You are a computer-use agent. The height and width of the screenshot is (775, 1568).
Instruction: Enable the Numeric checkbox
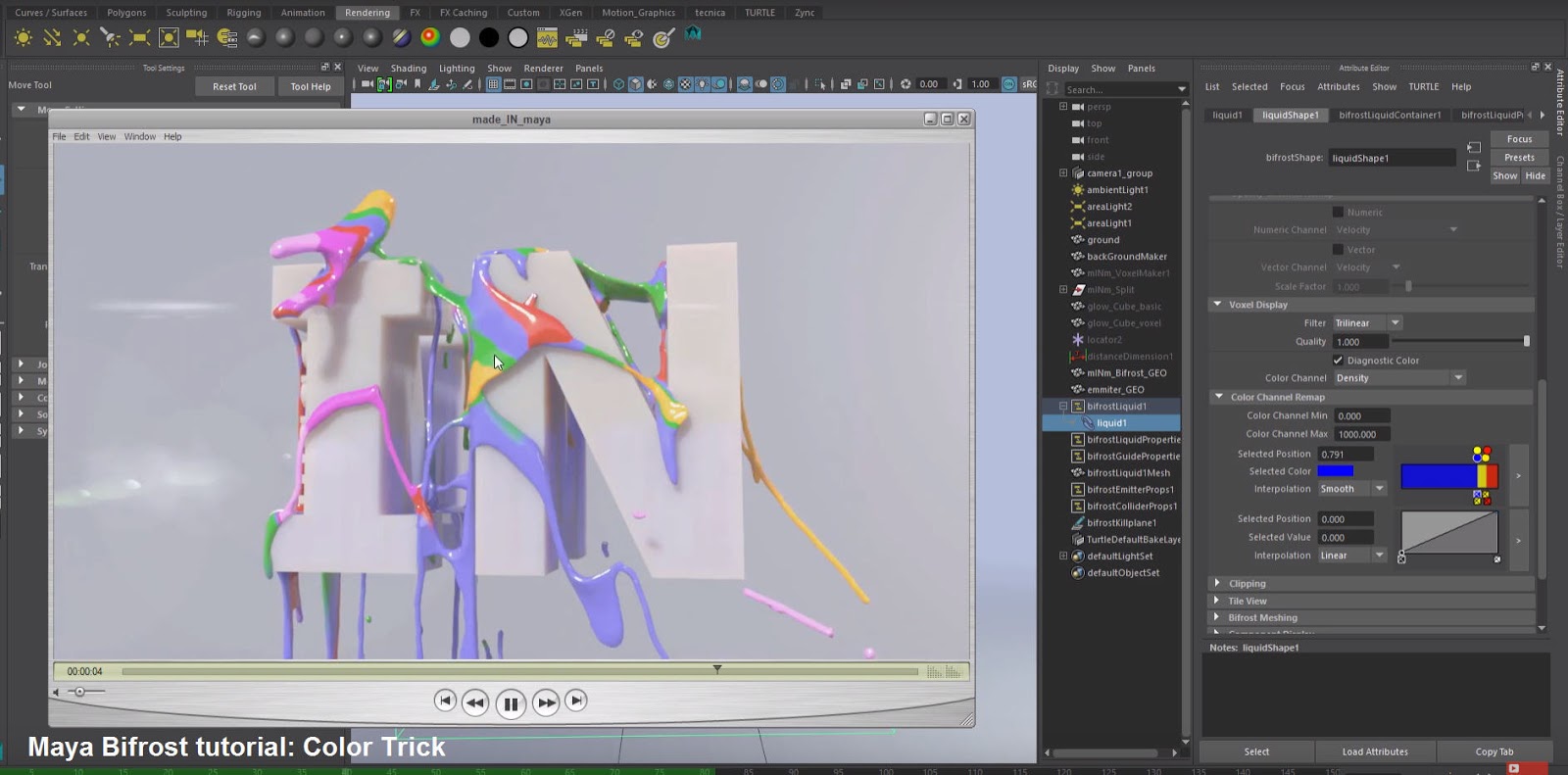(x=1338, y=213)
